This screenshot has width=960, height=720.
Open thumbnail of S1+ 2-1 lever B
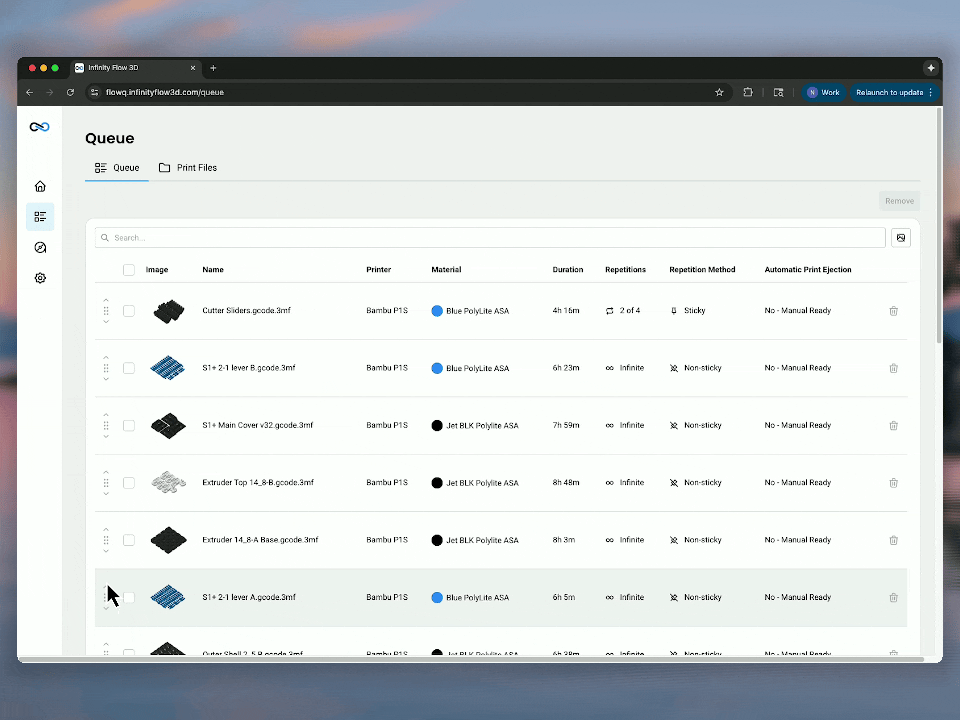[x=168, y=368]
